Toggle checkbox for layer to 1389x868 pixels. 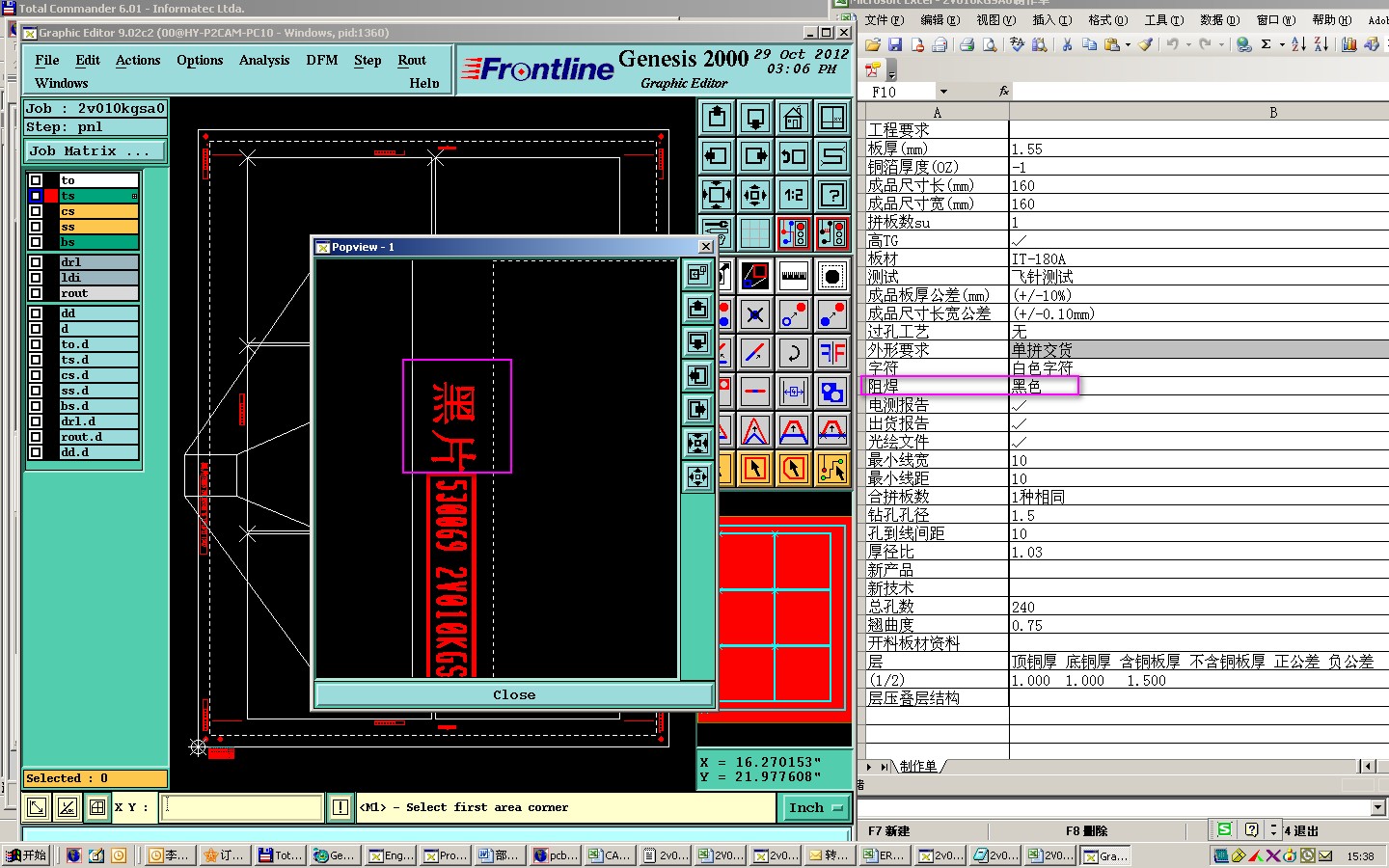click(36, 180)
